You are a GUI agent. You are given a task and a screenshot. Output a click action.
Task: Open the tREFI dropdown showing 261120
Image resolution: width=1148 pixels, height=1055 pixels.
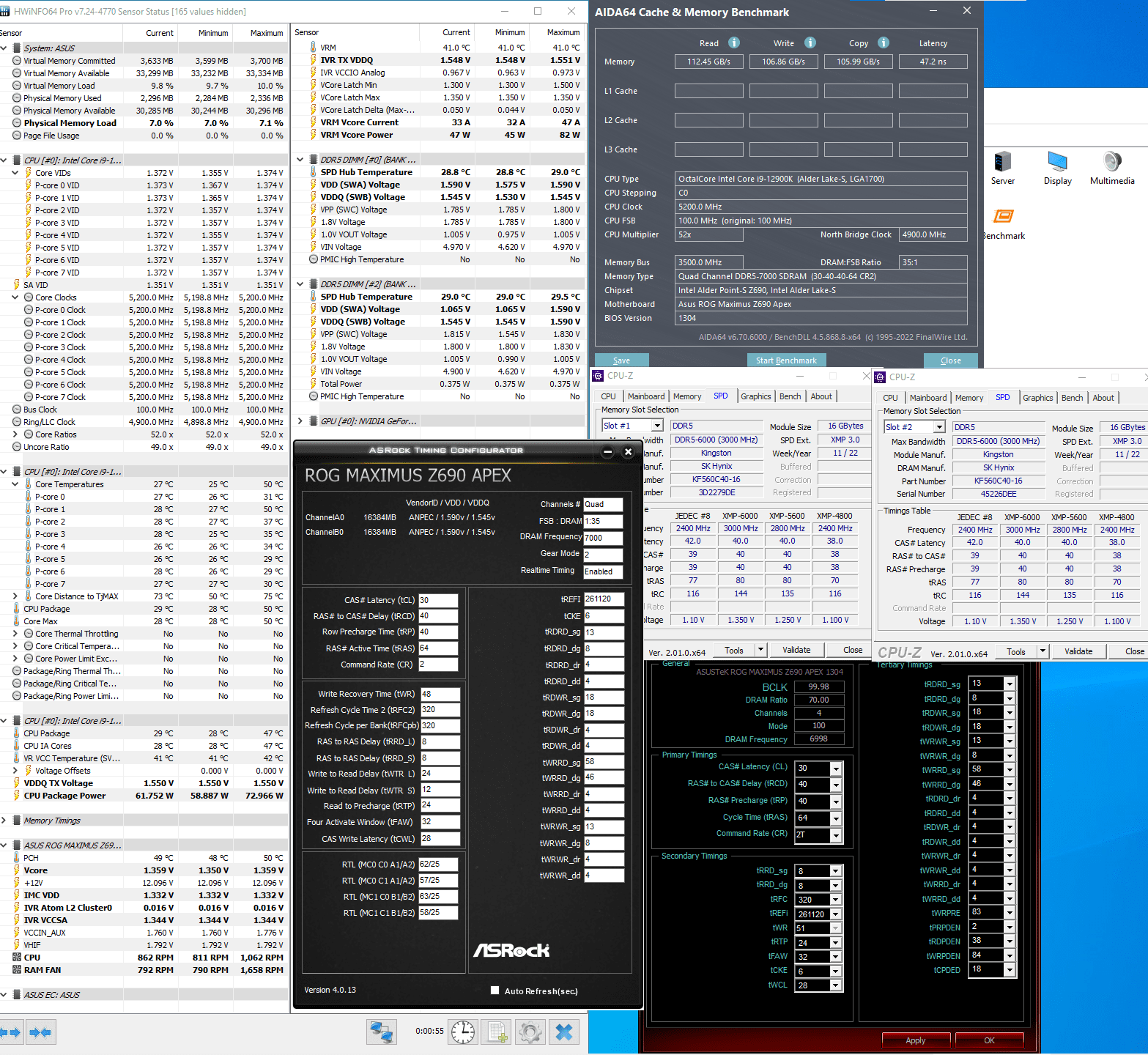pos(836,914)
